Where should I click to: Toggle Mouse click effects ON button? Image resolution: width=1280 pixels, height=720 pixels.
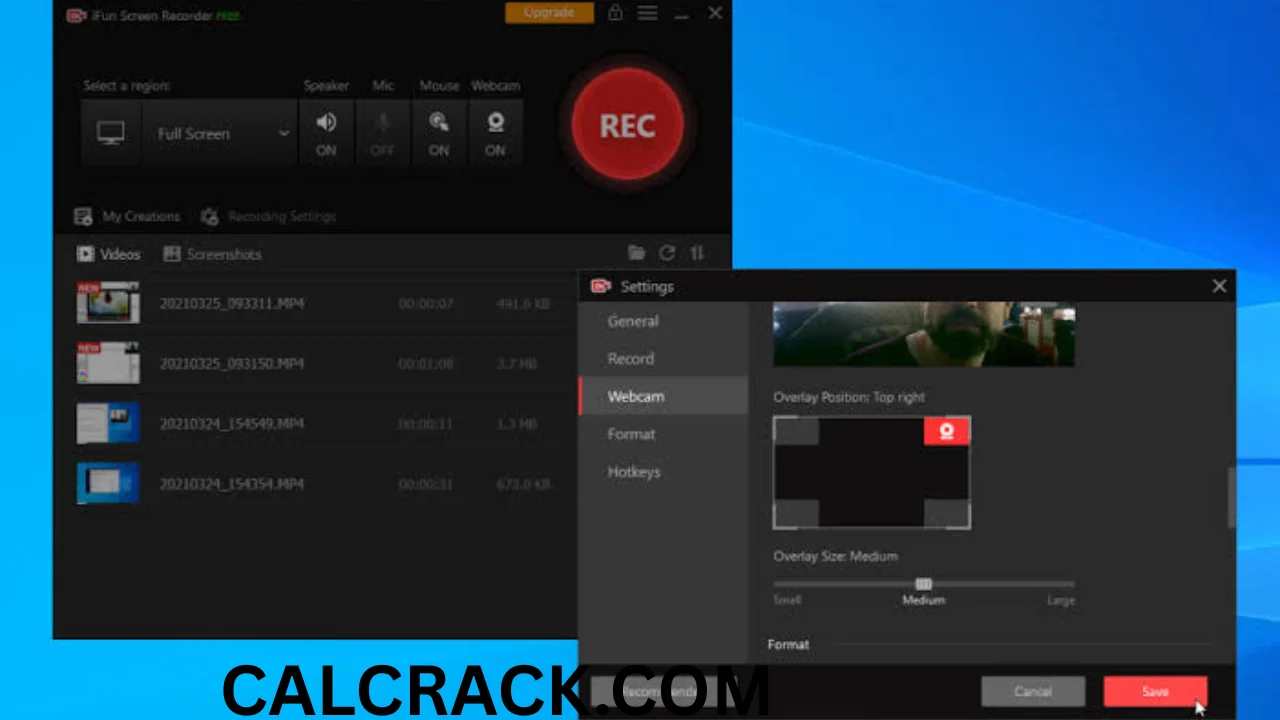pyautogui.click(x=438, y=133)
